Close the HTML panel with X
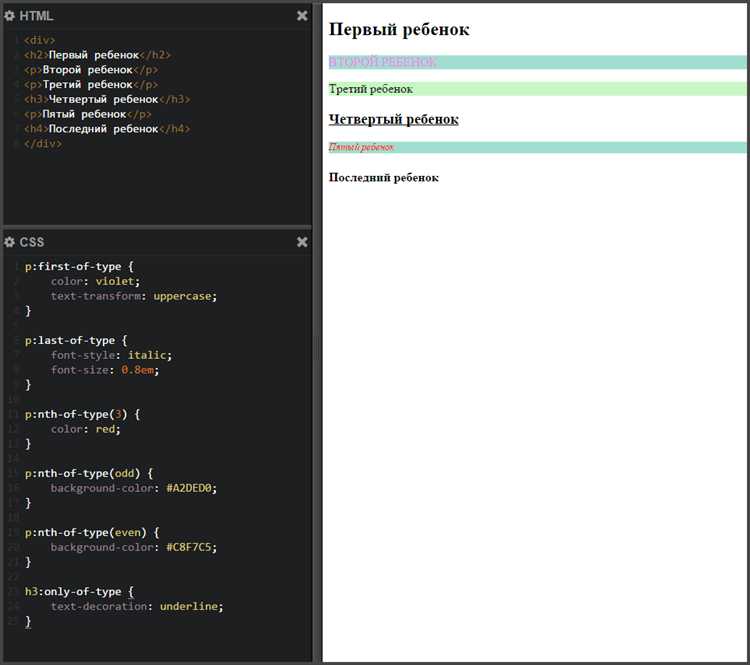The image size is (750, 665). (302, 16)
